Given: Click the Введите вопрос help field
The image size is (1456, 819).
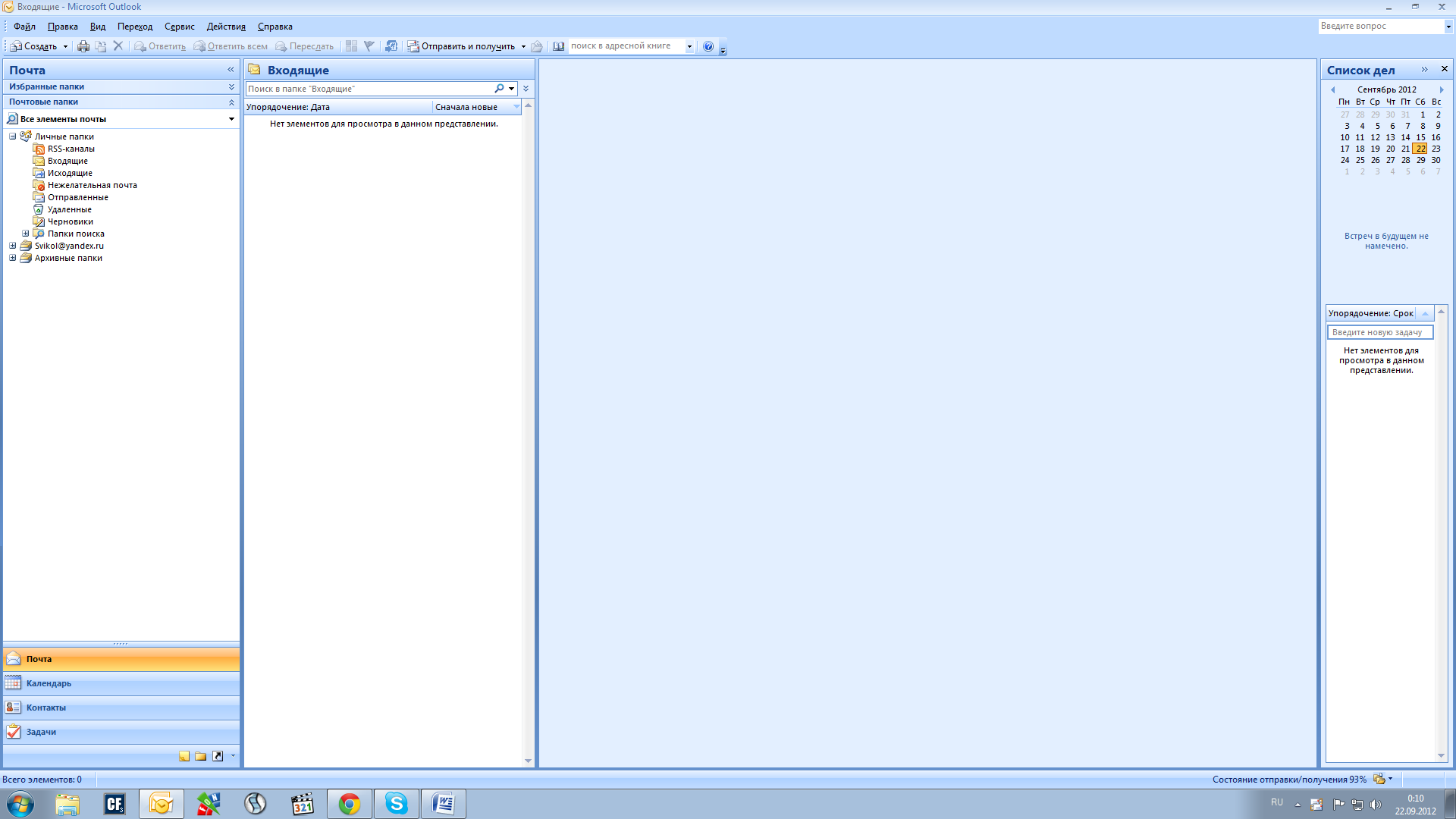Looking at the screenshot, I should pos(1380,26).
